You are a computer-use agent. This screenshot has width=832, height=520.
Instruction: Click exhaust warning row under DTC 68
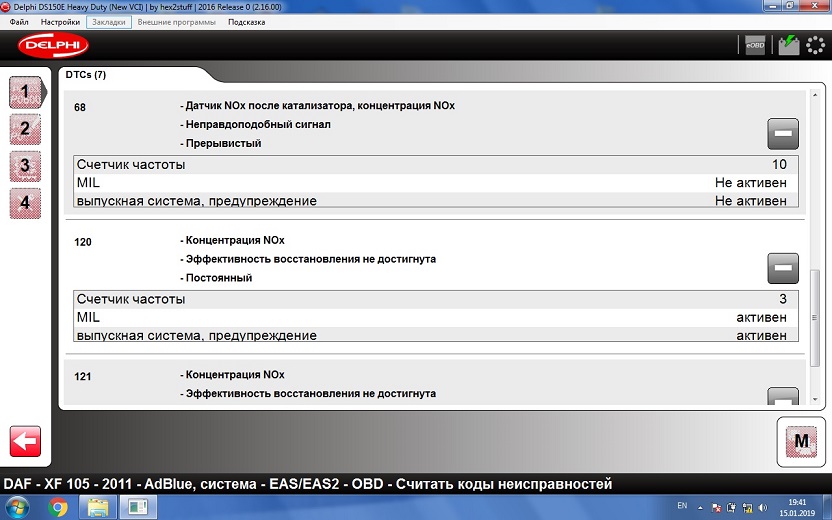tap(435, 200)
